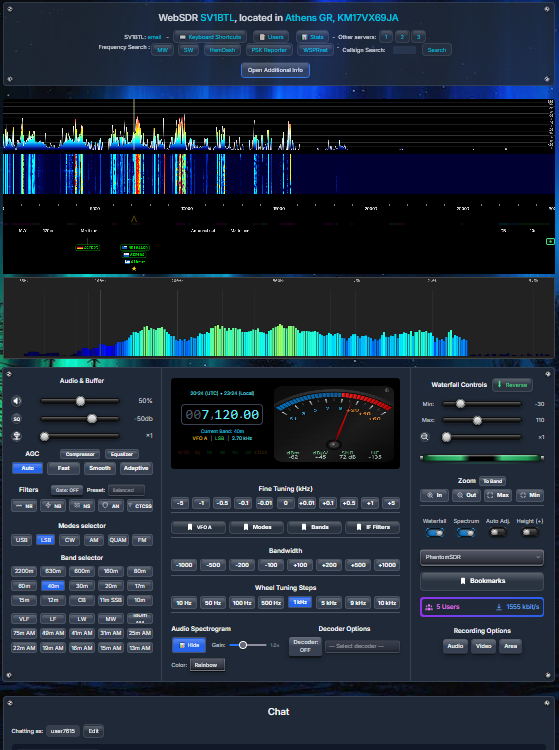
Task: Enable the CTCSS filter
Action: [x=140, y=506]
